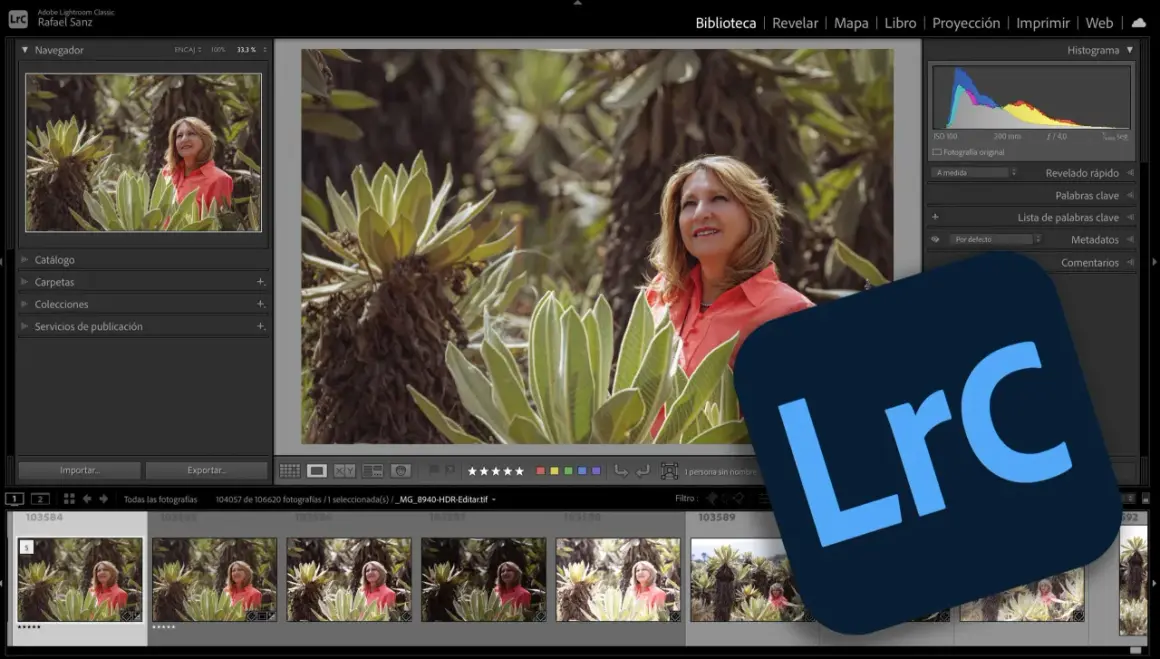Set rating to five stars

pos(519,471)
